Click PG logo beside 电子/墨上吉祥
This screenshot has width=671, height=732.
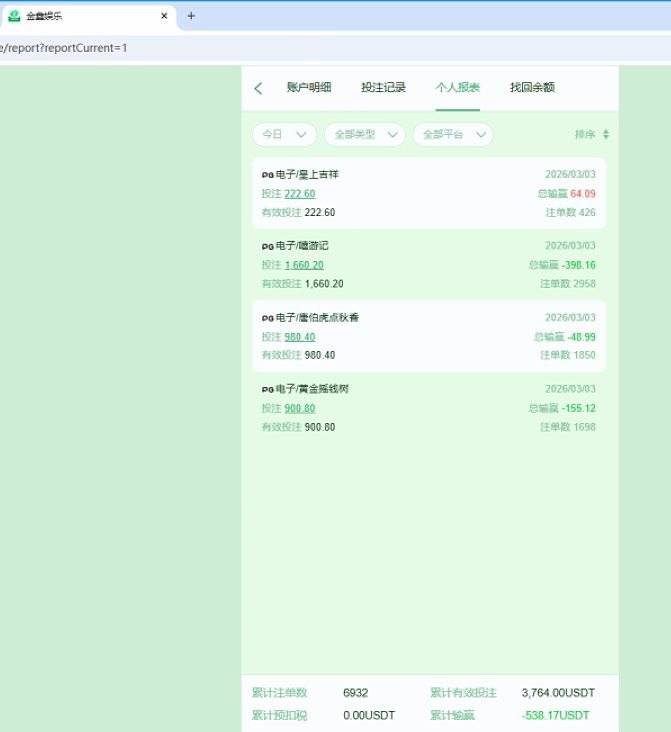point(268,175)
